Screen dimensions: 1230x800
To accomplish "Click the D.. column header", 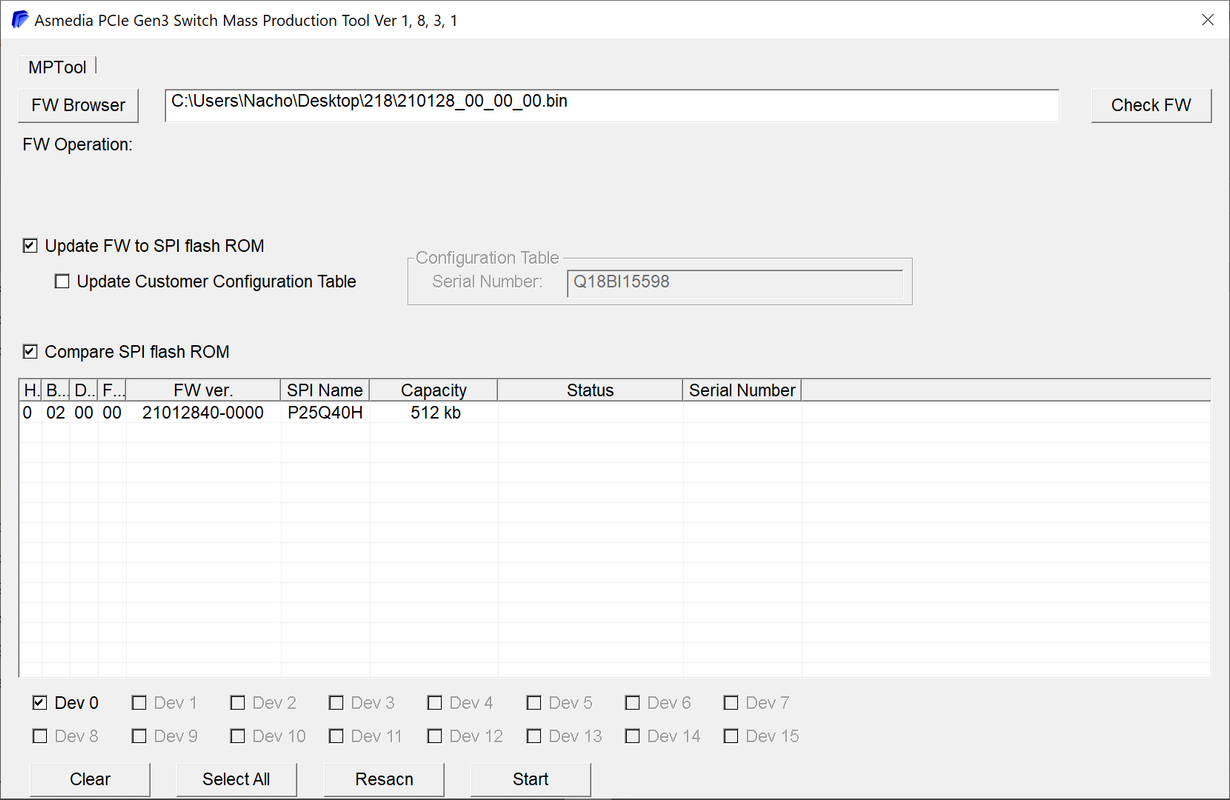I will pyautogui.click(x=84, y=390).
